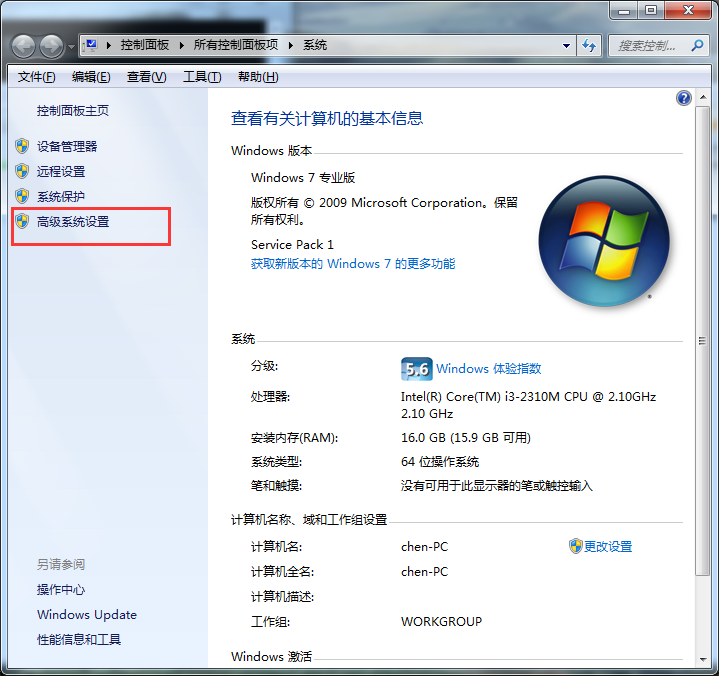Maximize the System window
719x676 pixels.
coord(651,10)
